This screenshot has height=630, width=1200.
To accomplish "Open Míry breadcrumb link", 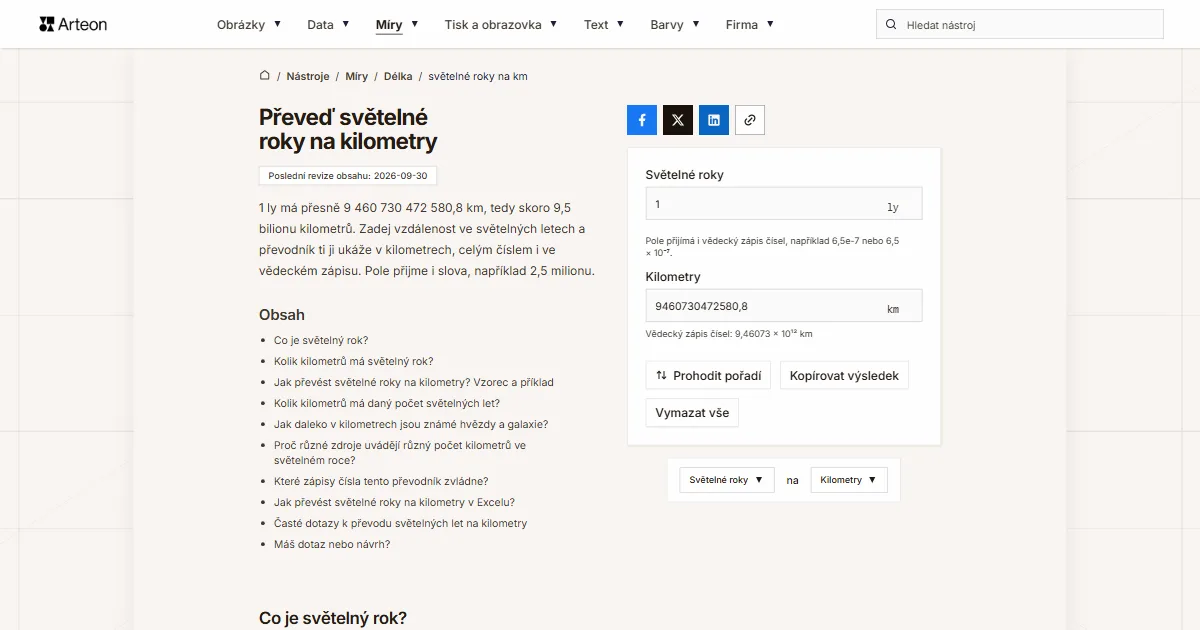I will point(357,76).
